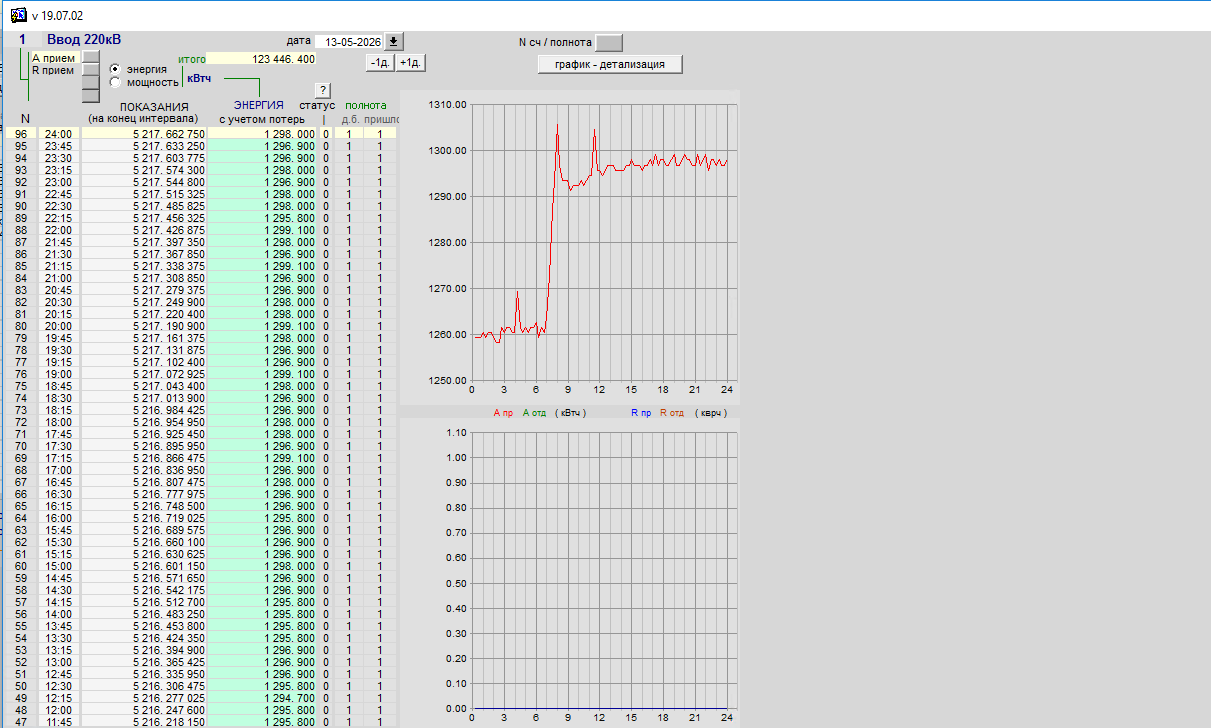
Task: Select the energy value in the 12:15 row
Action: pos(262,697)
